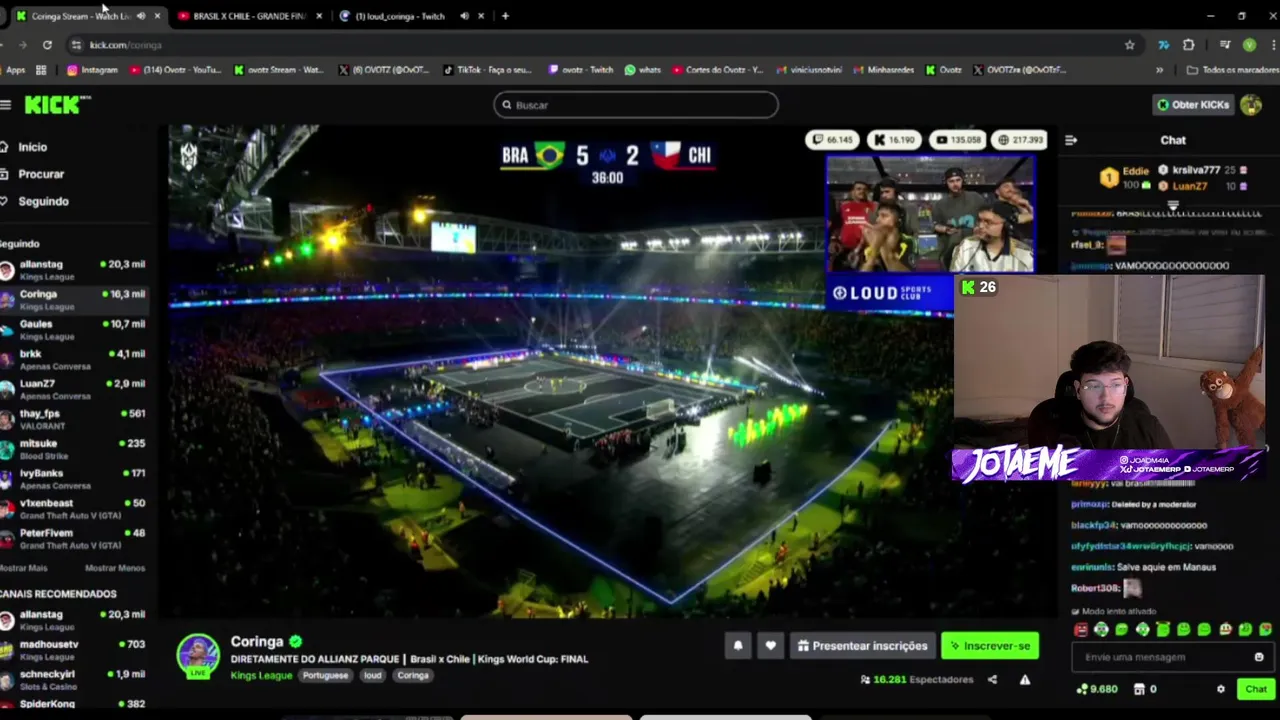Collapse list with Mostrar Menos

pos(115,568)
